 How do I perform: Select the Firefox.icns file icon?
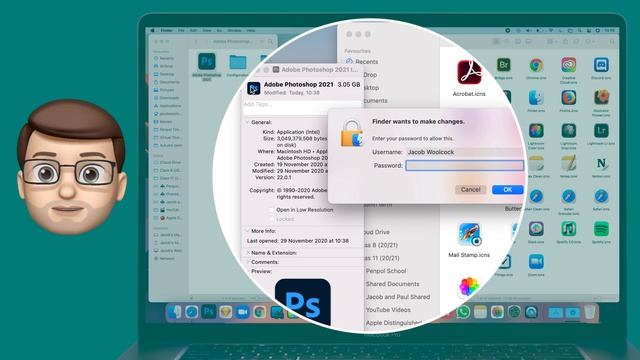click(569, 98)
